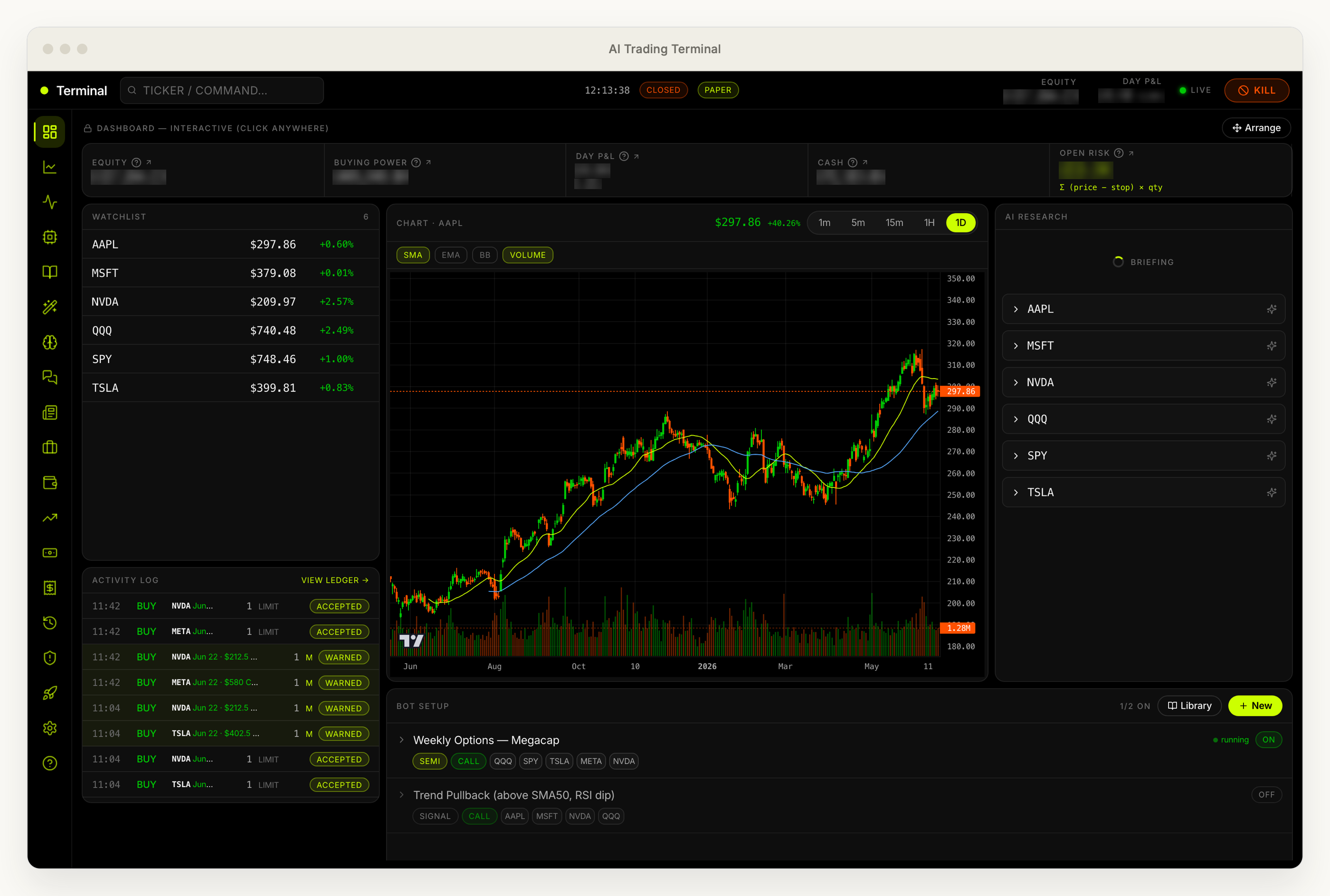This screenshot has height=896, width=1330.
Task: Open the briefcase portfolio sidebar icon
Action: click(x=50, y=448)
